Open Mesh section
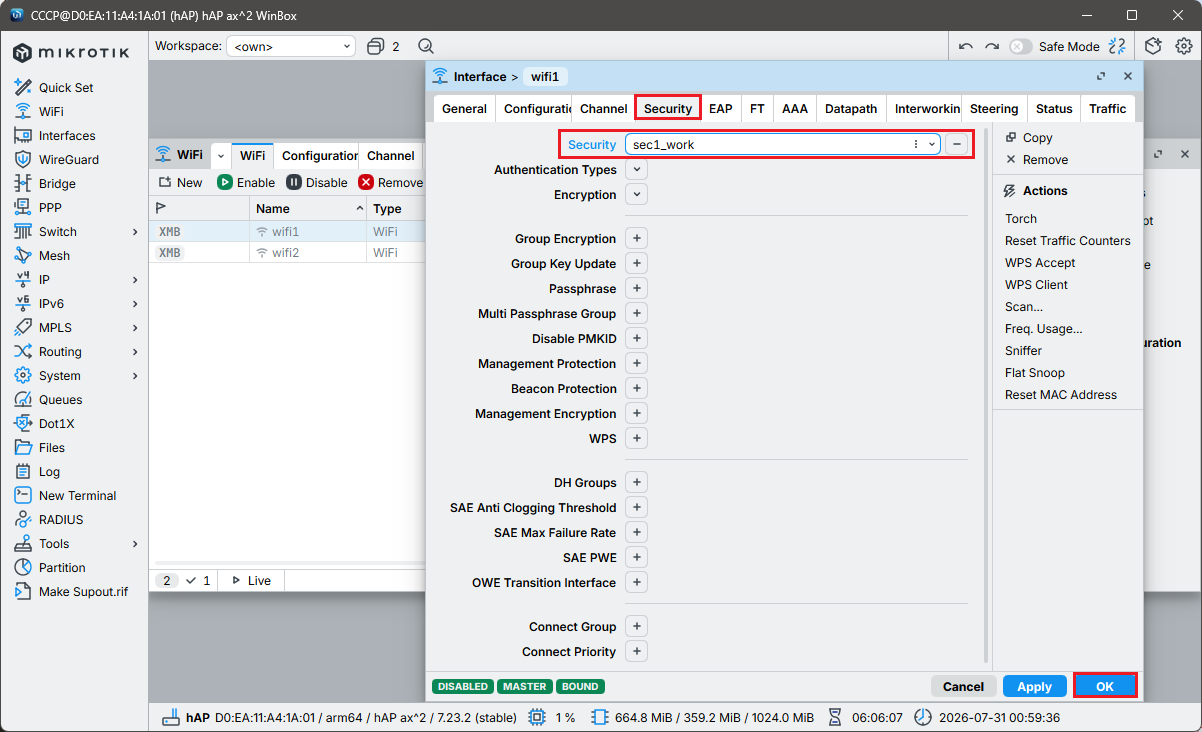Image resolution: width=1202 pixels, height=732 pixels. click(54, 255)
